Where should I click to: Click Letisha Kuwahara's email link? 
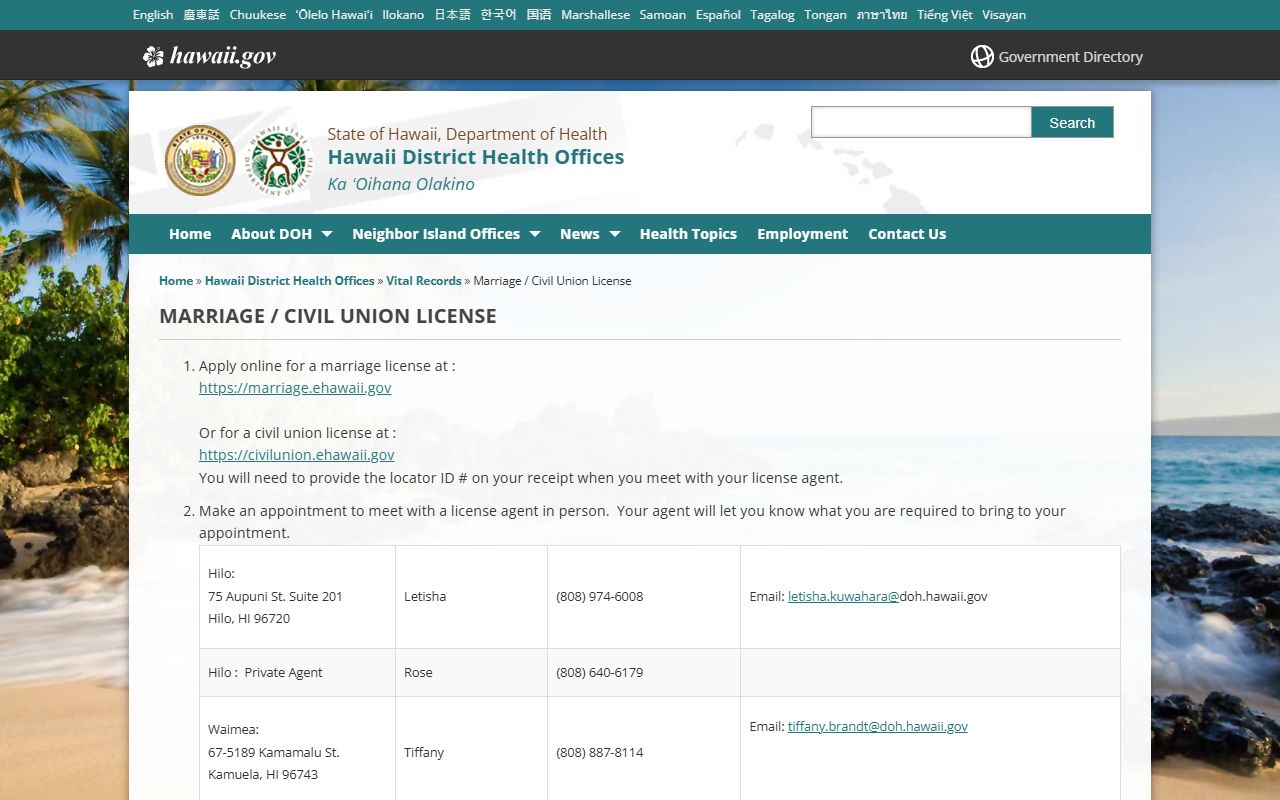[x=843, y=596]
